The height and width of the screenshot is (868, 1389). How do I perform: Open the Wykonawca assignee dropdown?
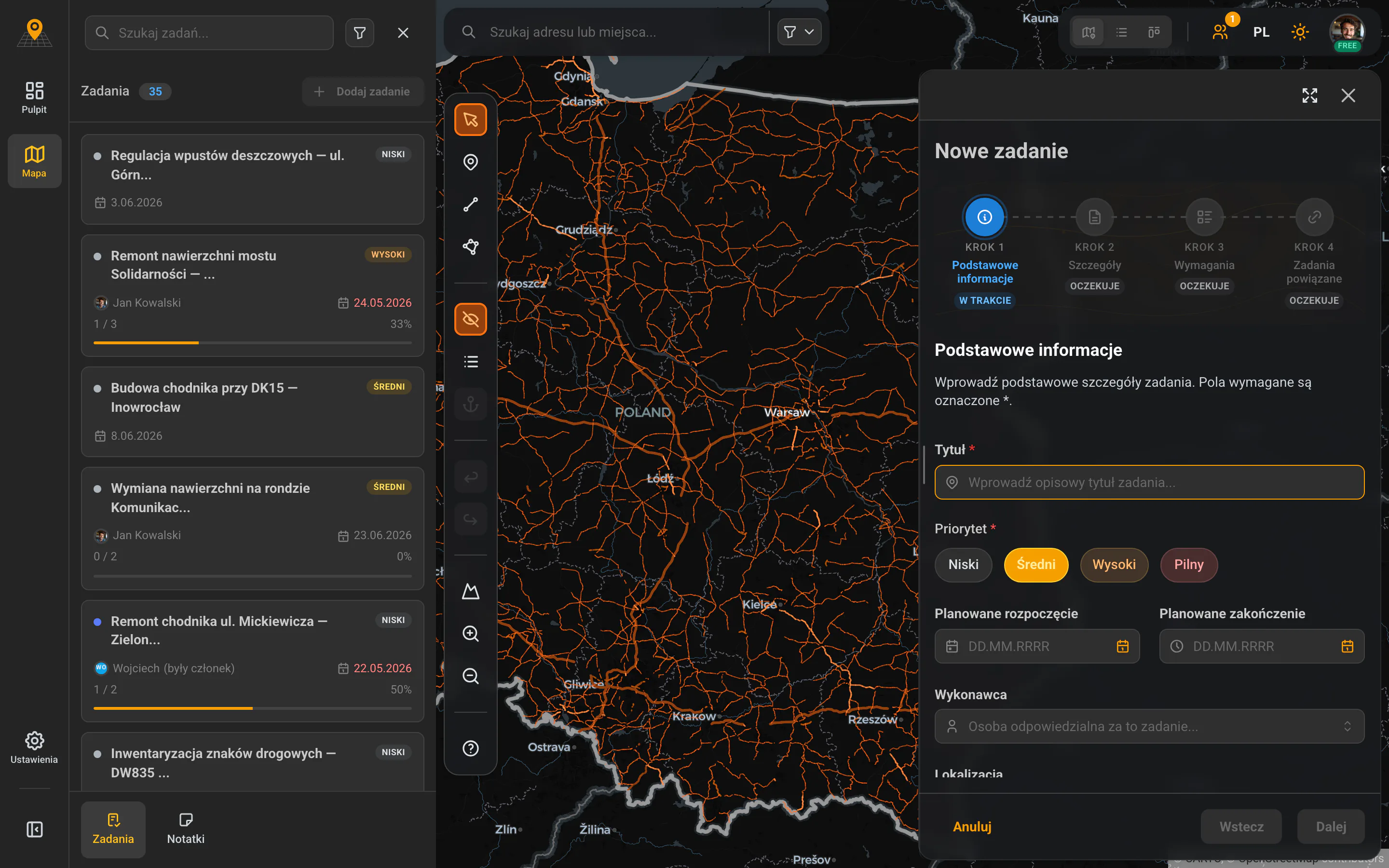click(x=1149, y=726)
